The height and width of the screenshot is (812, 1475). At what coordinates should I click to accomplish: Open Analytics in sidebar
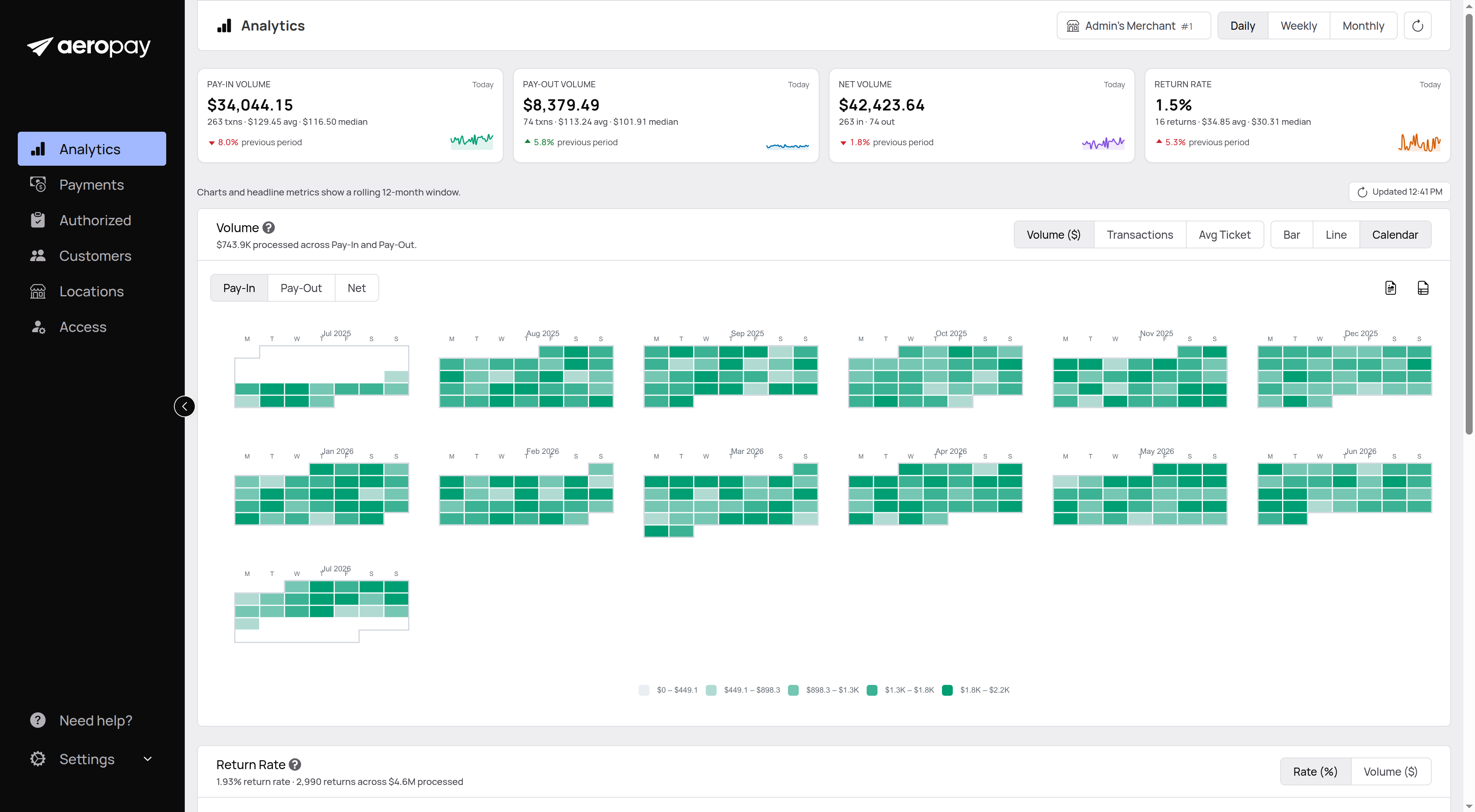pyautogui.click(x=92, y=149)
